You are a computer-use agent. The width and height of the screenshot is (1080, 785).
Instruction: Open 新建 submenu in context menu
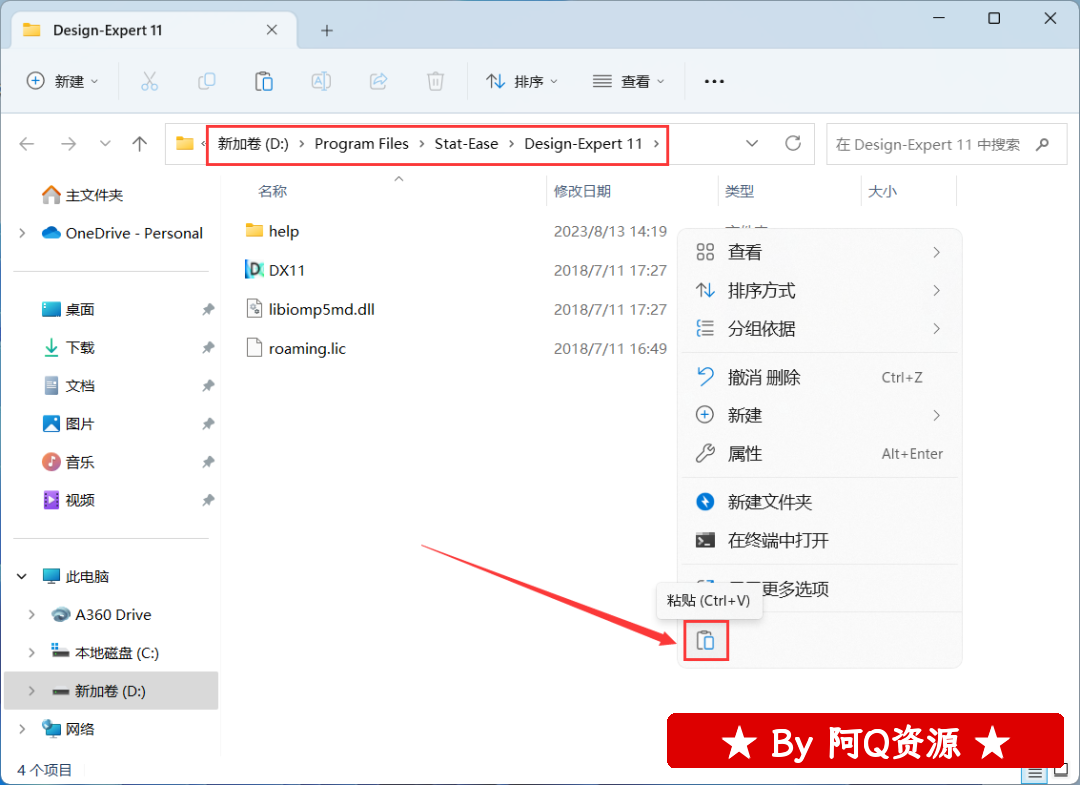point(820,415)
